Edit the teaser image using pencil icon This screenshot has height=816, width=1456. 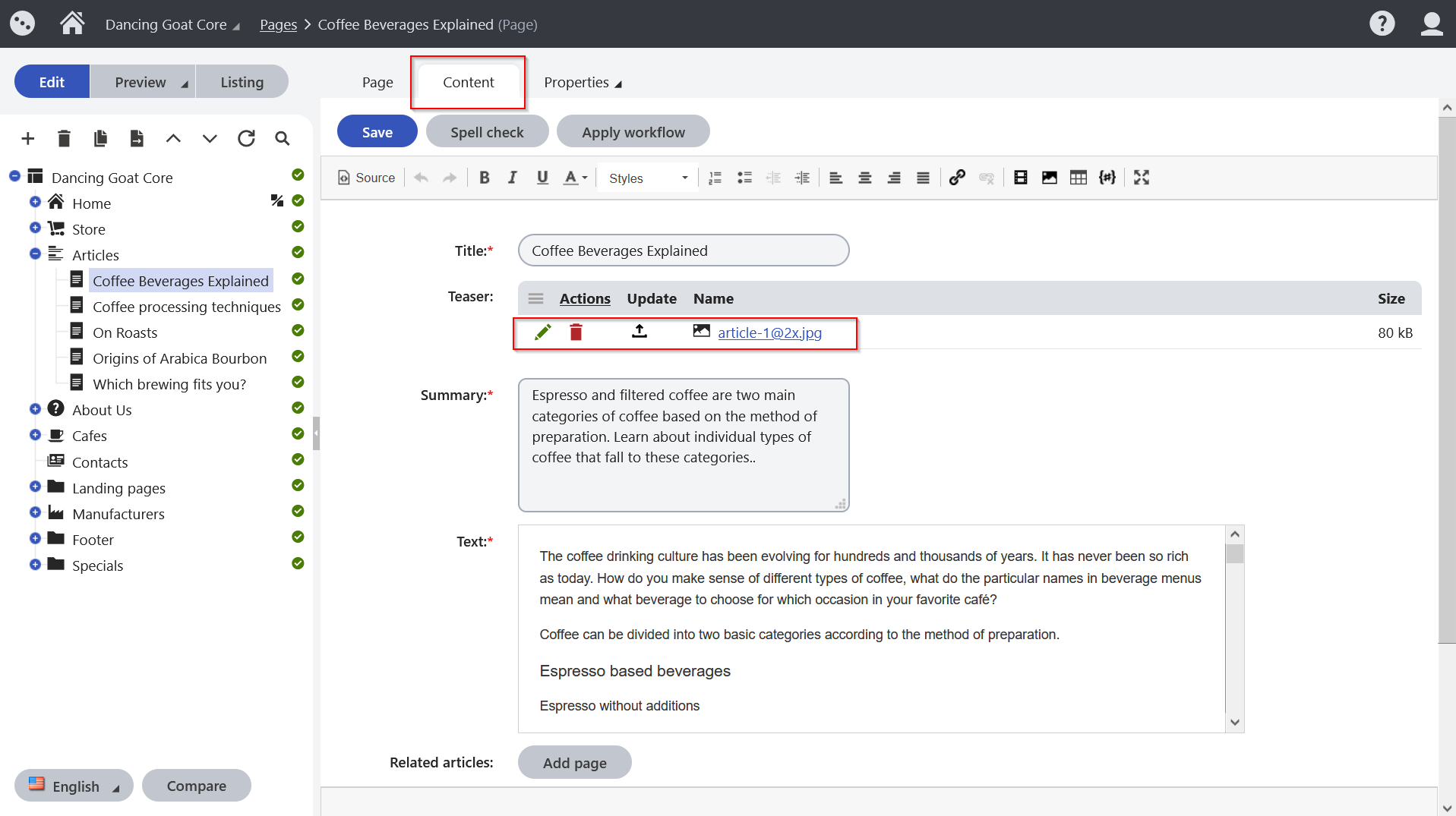[542, 332]
